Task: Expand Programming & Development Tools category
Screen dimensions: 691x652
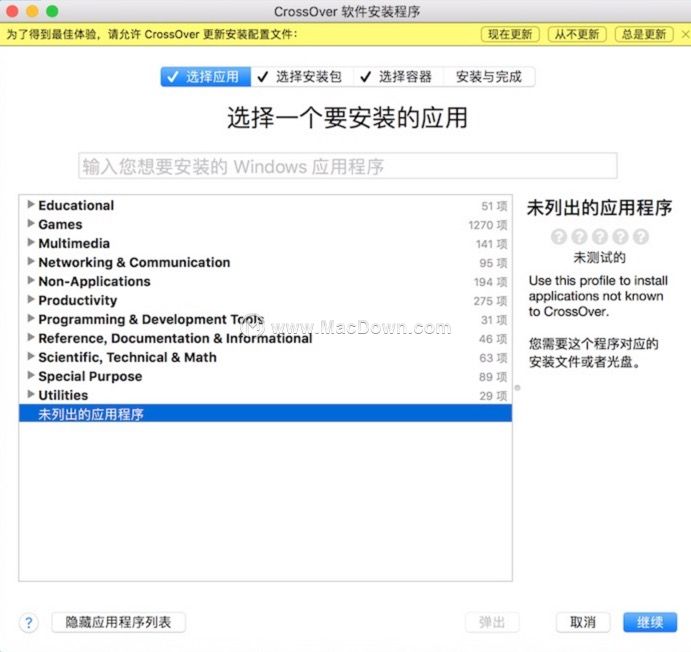Action: [30, 318]
